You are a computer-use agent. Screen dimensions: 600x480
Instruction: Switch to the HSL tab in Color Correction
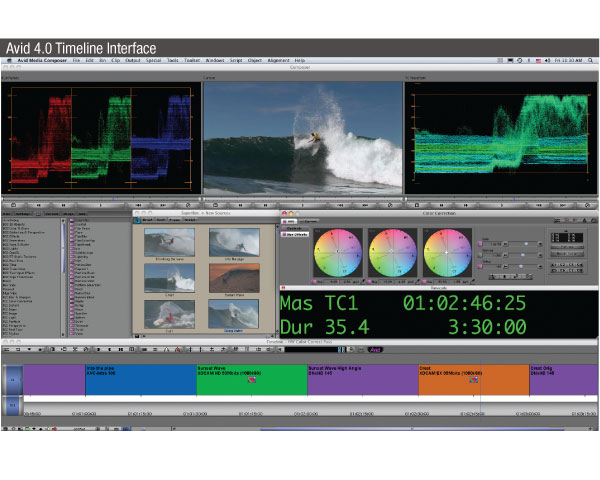[x=289, y=221]
